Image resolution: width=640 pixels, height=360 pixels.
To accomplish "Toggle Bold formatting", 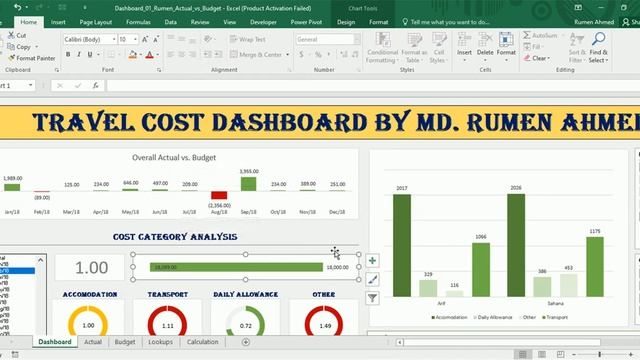I will click(68, 54).
